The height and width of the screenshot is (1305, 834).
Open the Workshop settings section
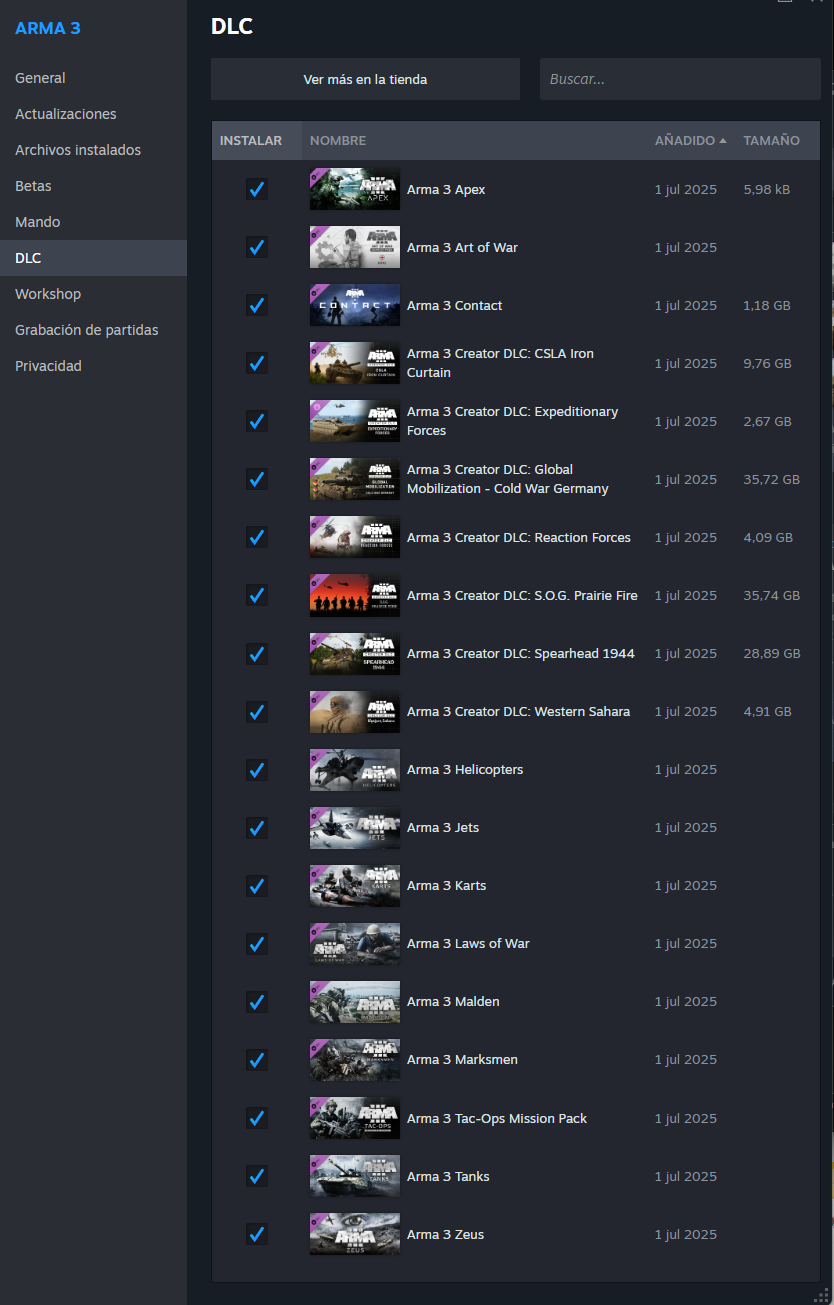[48, 294]
